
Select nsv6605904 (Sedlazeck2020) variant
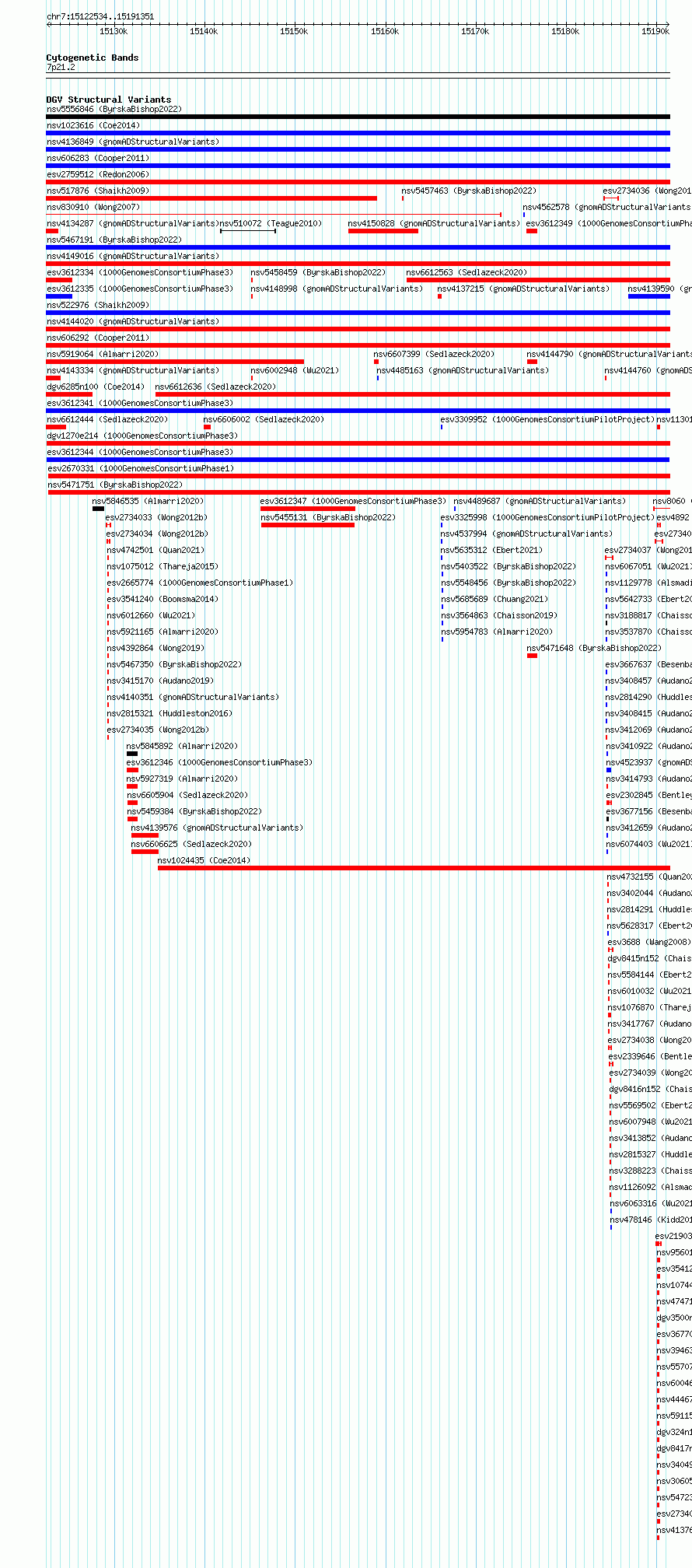(x=187, y=795)
